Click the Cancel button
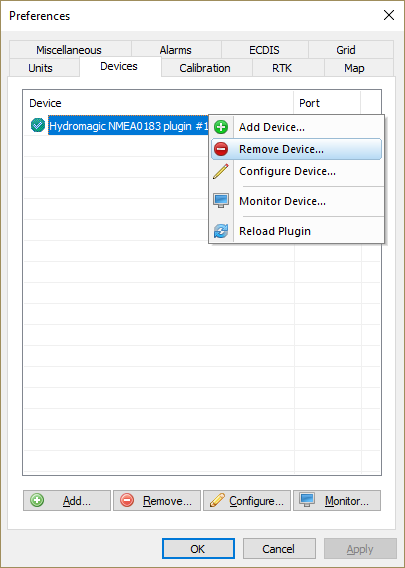This screenshot has width=405, height=568. (279, 549)
